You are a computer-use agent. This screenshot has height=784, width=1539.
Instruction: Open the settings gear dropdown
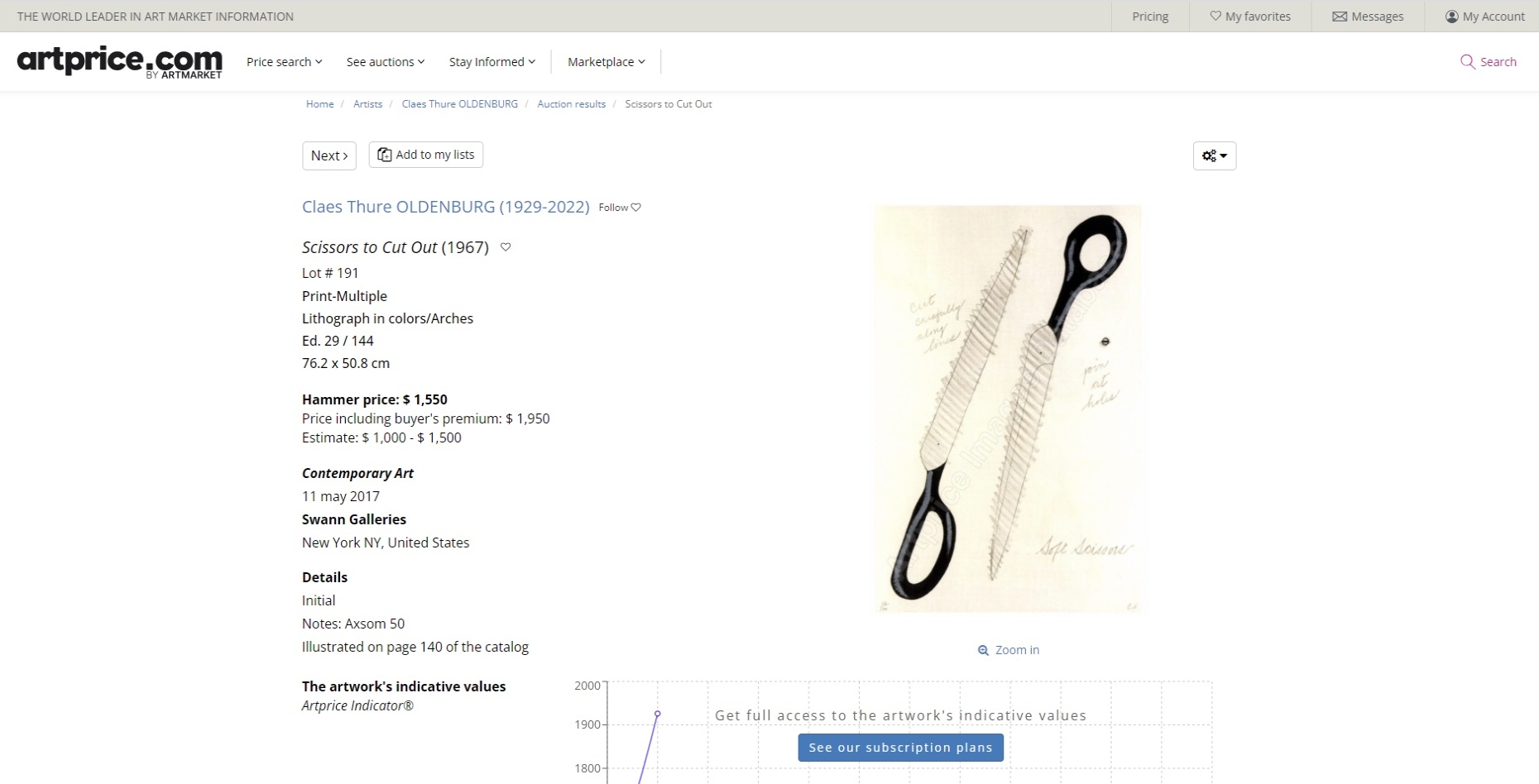(x=1214, y=155)
